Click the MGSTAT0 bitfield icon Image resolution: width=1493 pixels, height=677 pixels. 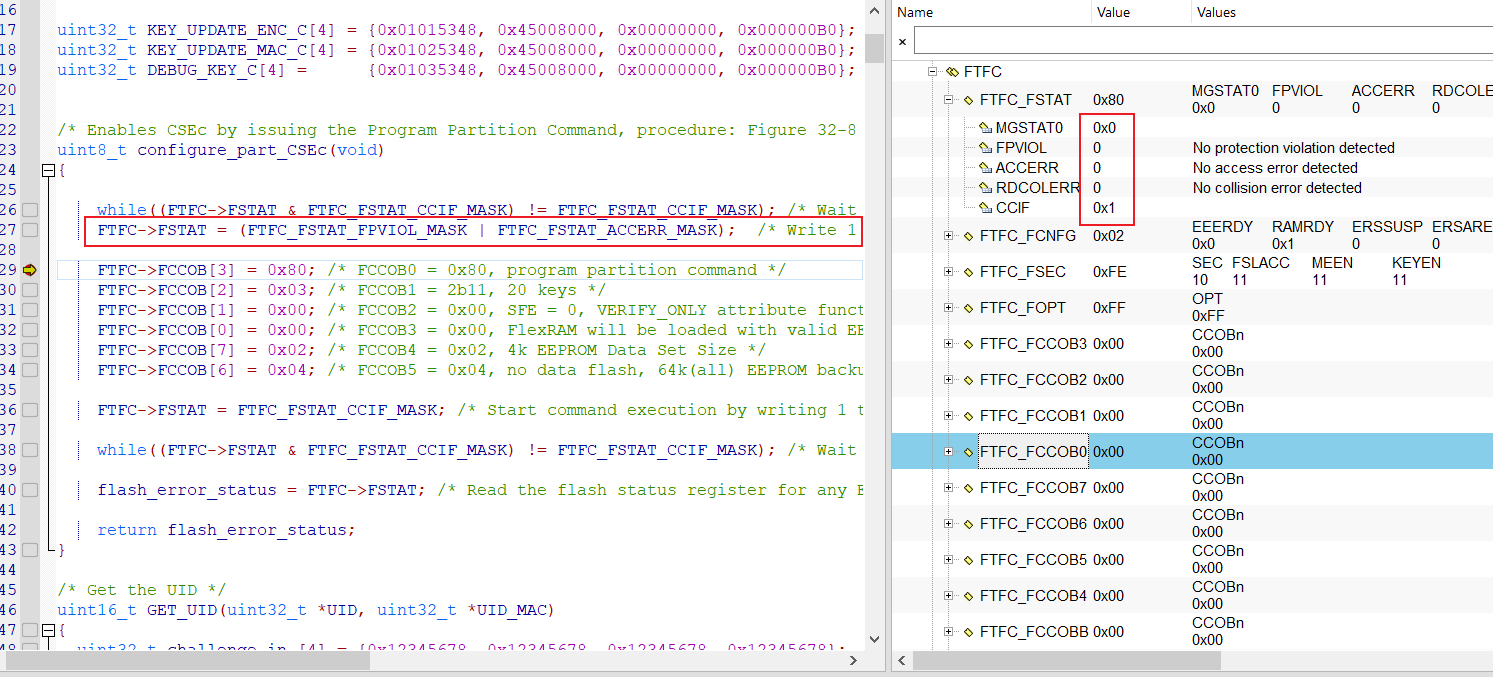985,128
